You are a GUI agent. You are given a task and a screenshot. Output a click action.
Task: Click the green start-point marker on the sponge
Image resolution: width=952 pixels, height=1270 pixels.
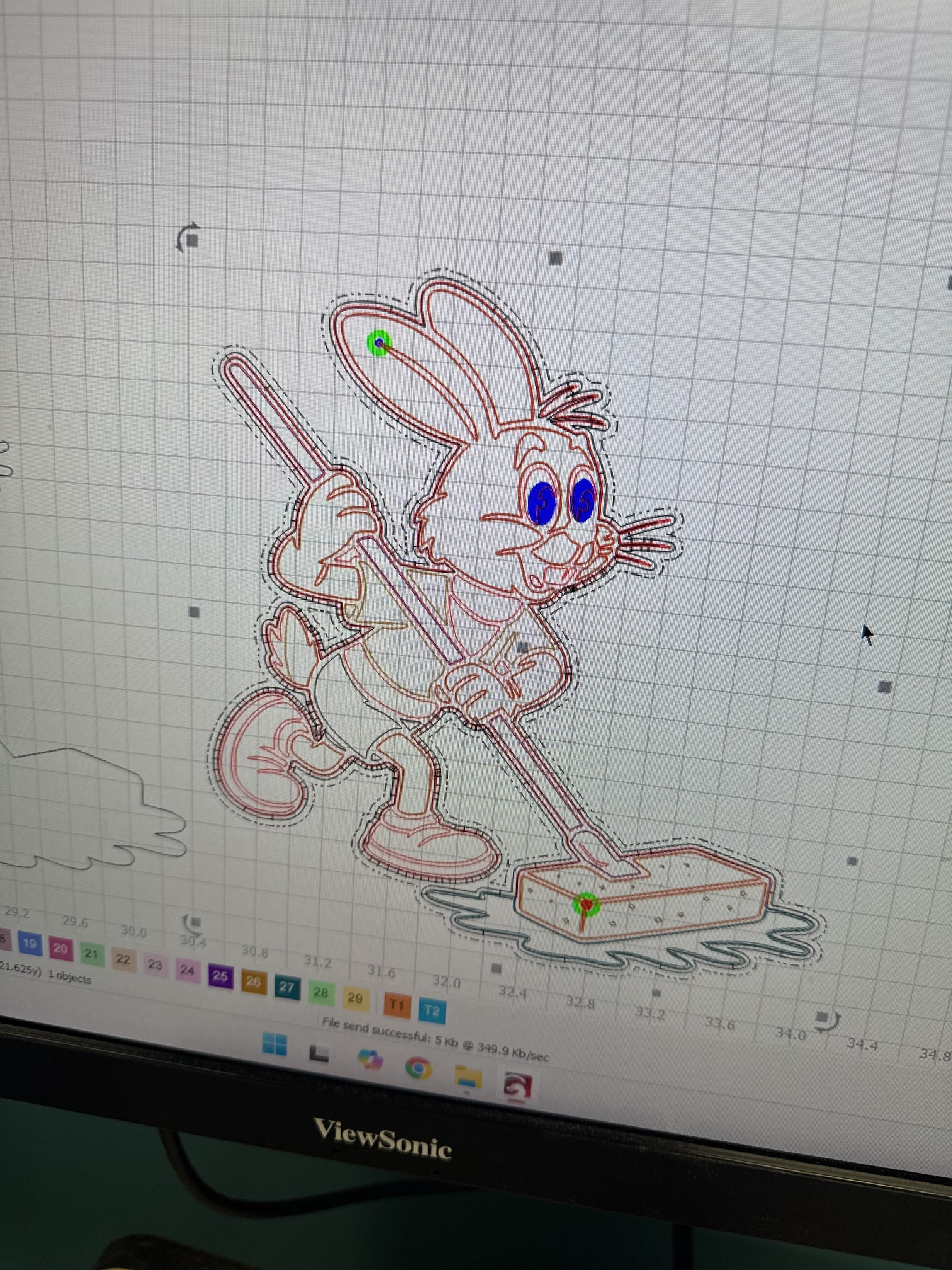pos(587,905)
